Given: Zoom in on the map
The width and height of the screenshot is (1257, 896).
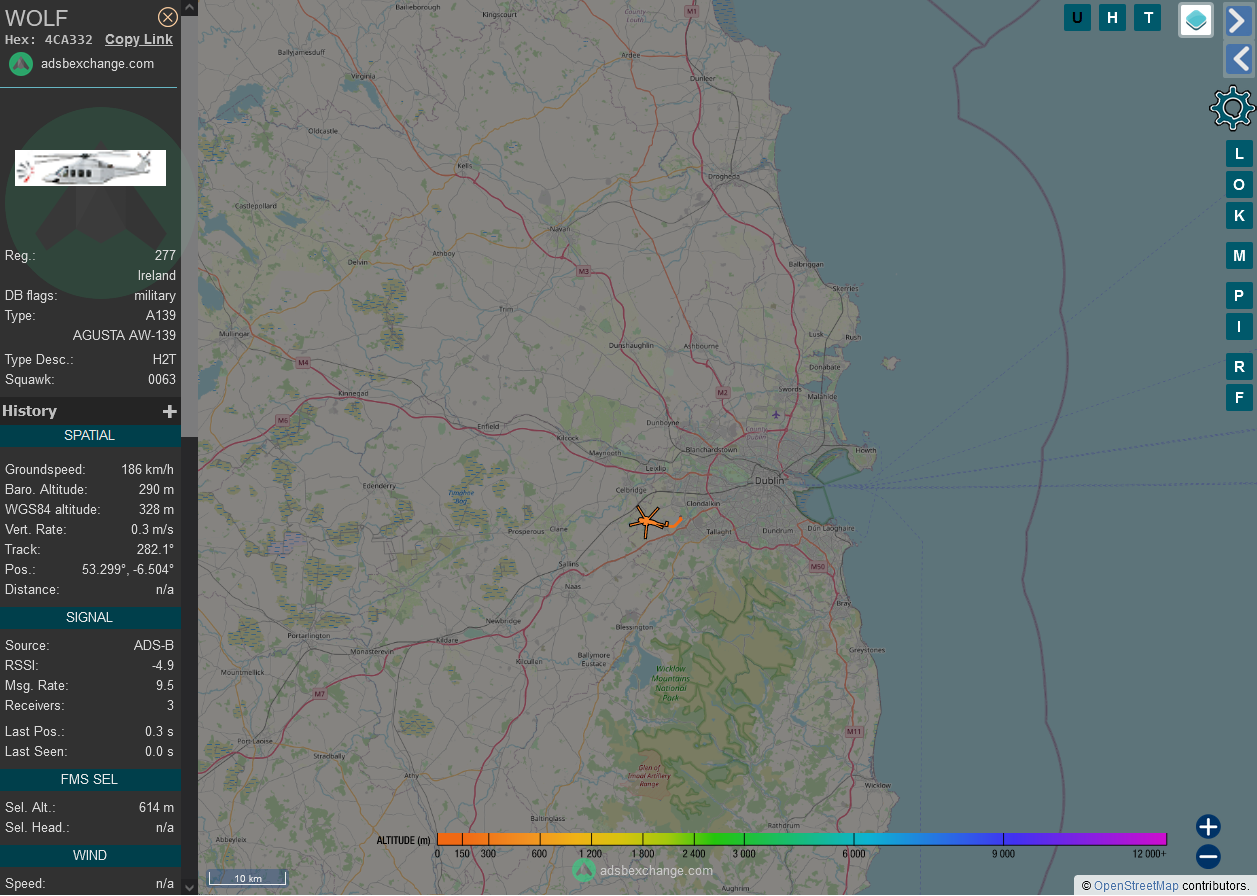Looking at the screenshot, I should click(x=1208, y=827).
